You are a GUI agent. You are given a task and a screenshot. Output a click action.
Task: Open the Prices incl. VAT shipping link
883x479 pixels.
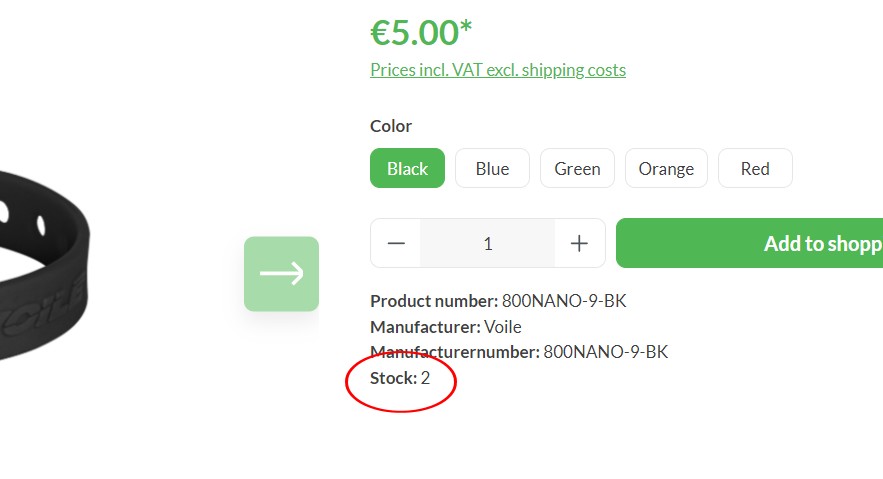tap(498, 70)
